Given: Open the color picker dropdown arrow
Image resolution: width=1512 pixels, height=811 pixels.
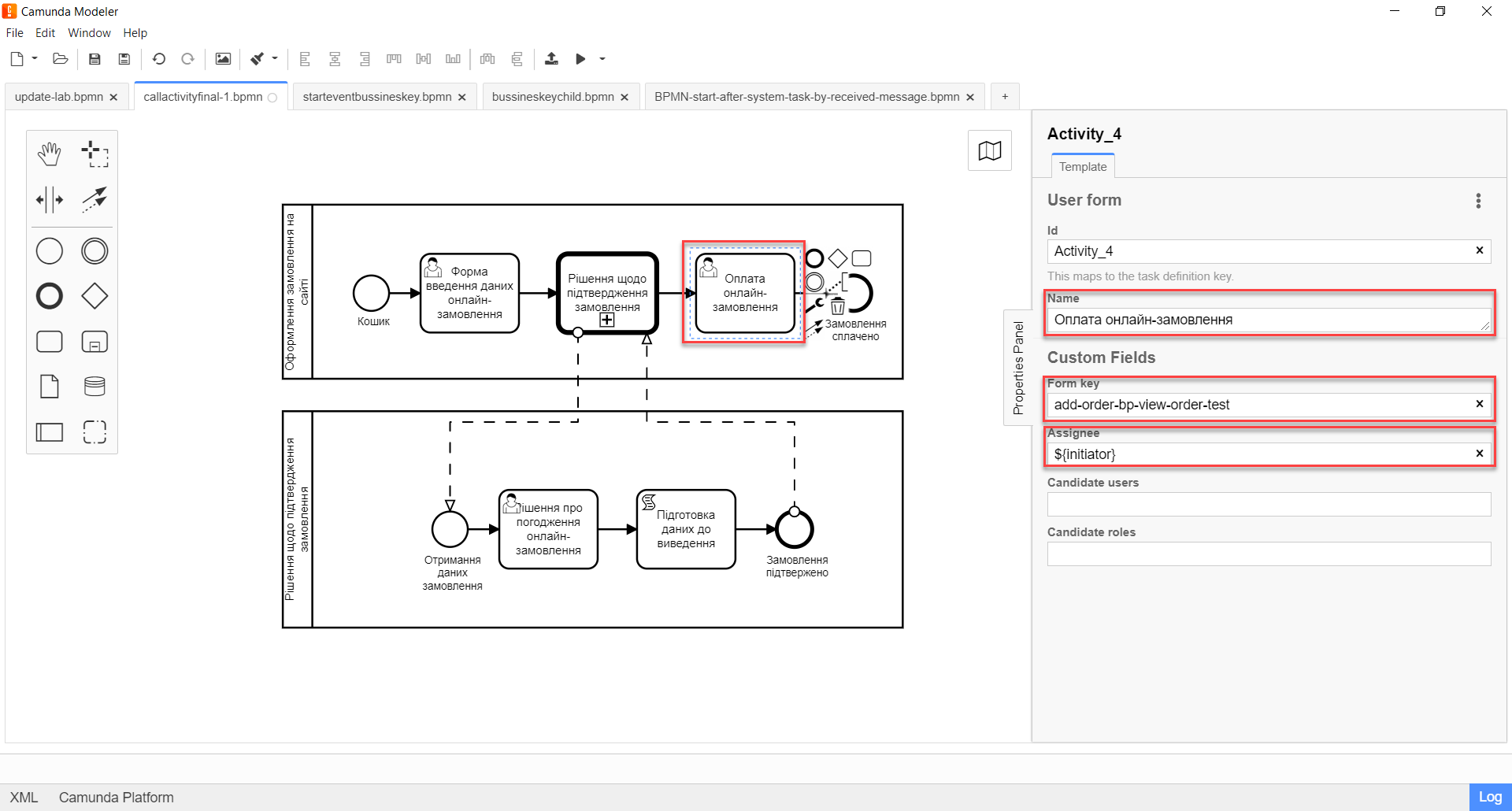Looking at the screenshot, I should coord(275,58).
